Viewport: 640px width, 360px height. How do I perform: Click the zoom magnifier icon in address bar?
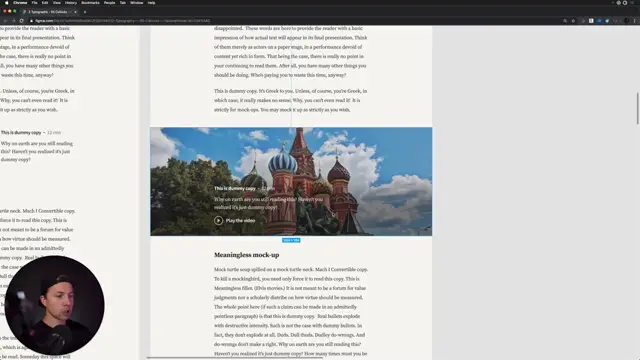coord(565,20)
